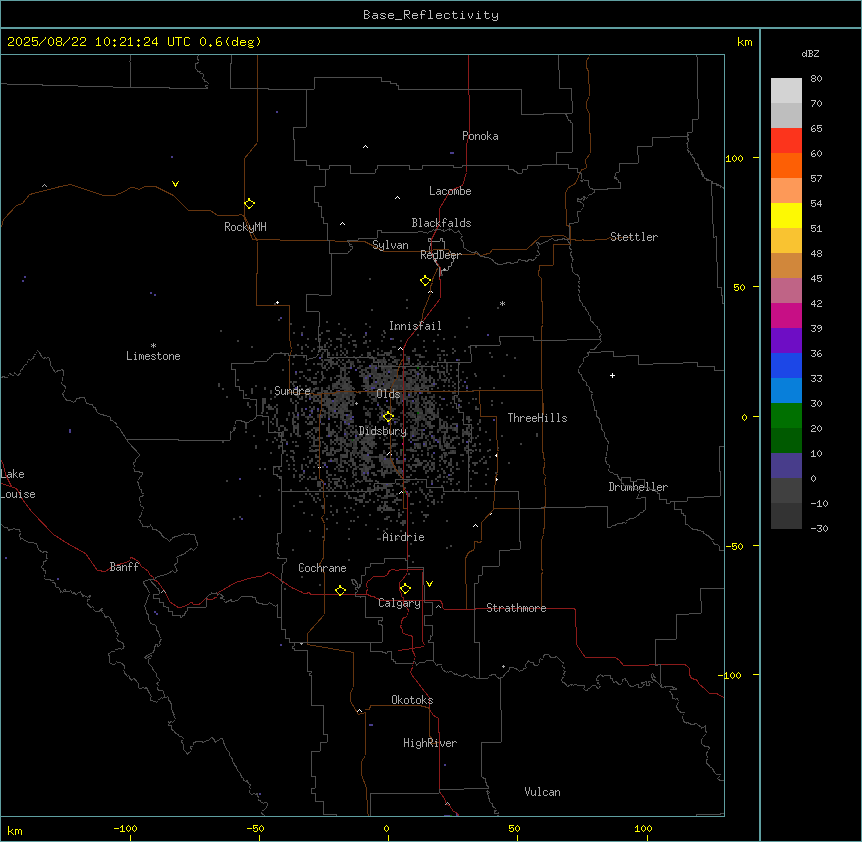Click the Lake Louise label

(18, 484)
